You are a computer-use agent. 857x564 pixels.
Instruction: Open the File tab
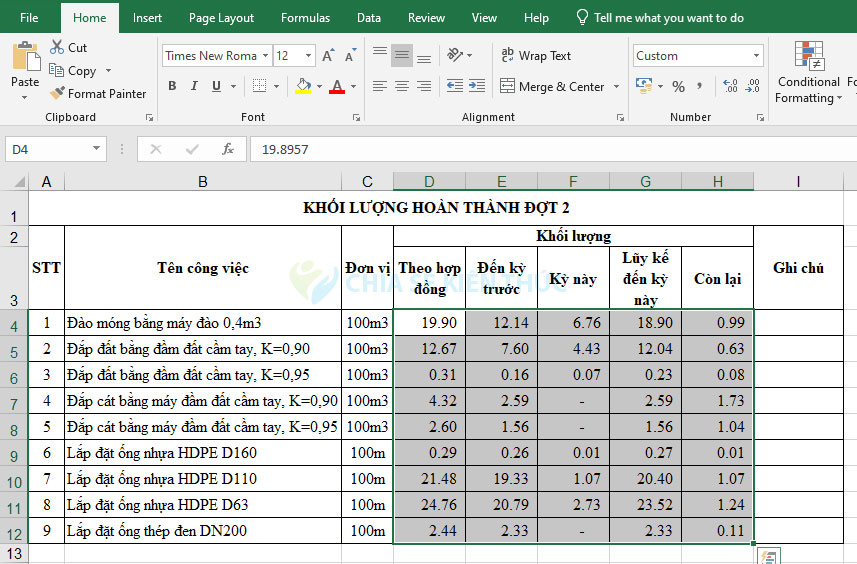(29, 17)
